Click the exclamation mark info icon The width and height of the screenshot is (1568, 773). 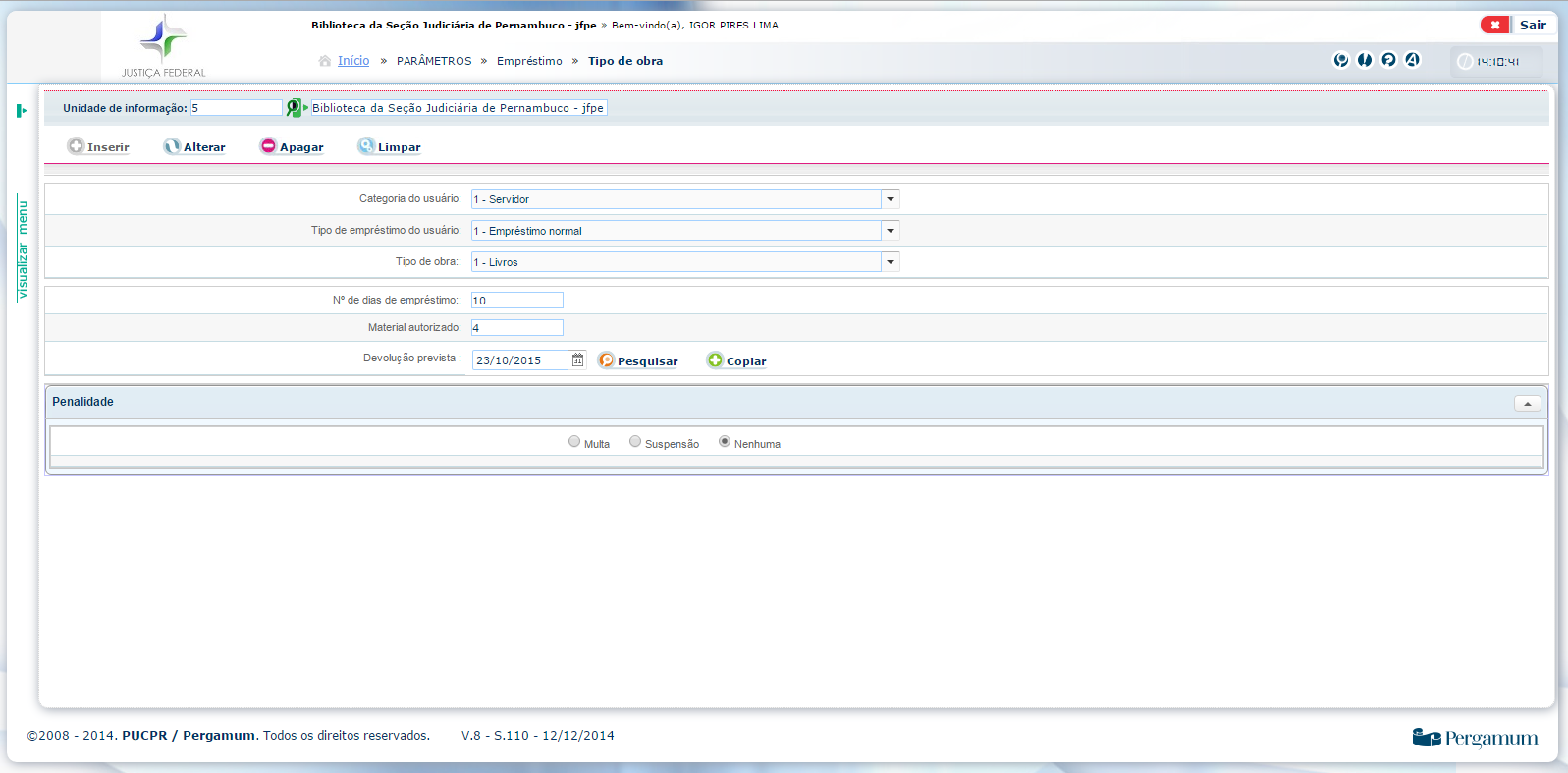[1365, 60]
